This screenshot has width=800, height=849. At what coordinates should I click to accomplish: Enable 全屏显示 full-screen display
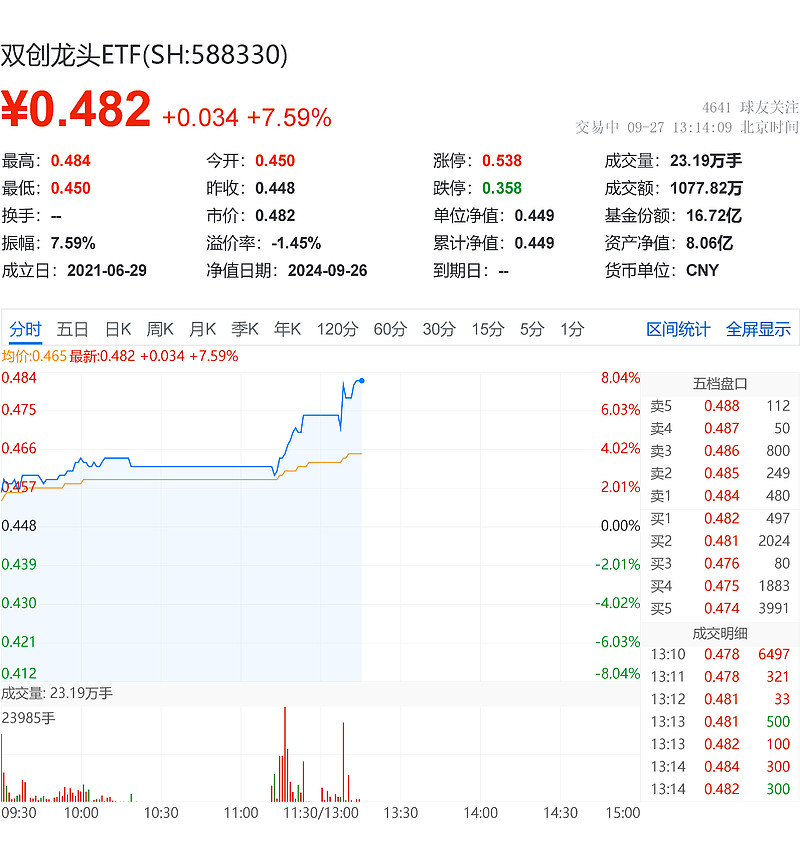(x=762, y=328)
